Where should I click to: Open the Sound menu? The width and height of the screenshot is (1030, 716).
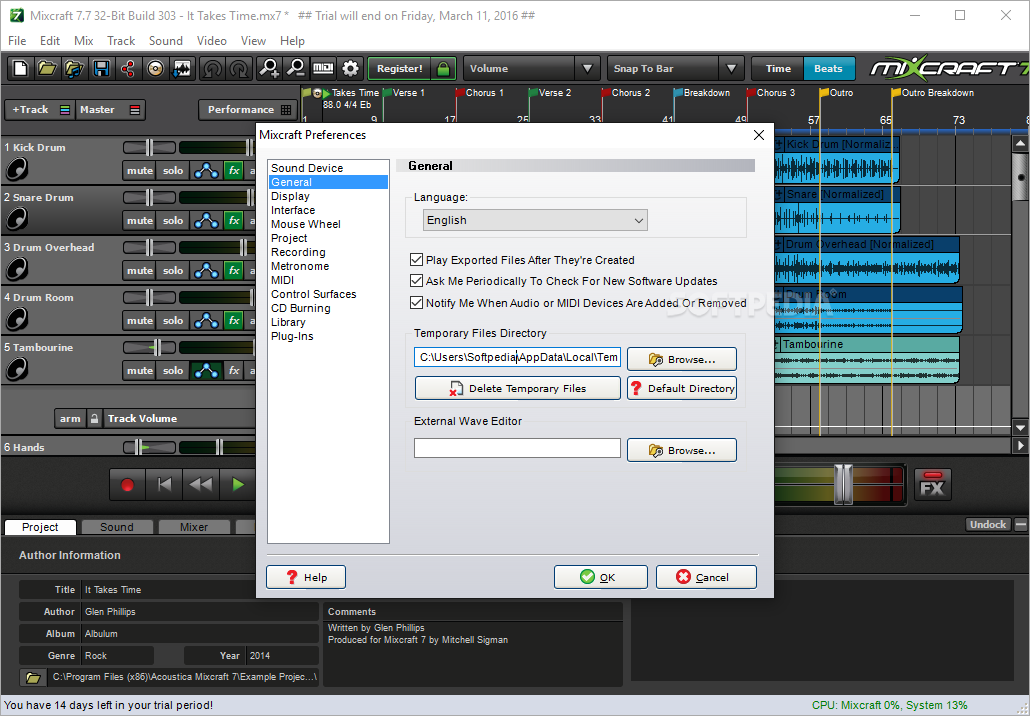(166, 41)
